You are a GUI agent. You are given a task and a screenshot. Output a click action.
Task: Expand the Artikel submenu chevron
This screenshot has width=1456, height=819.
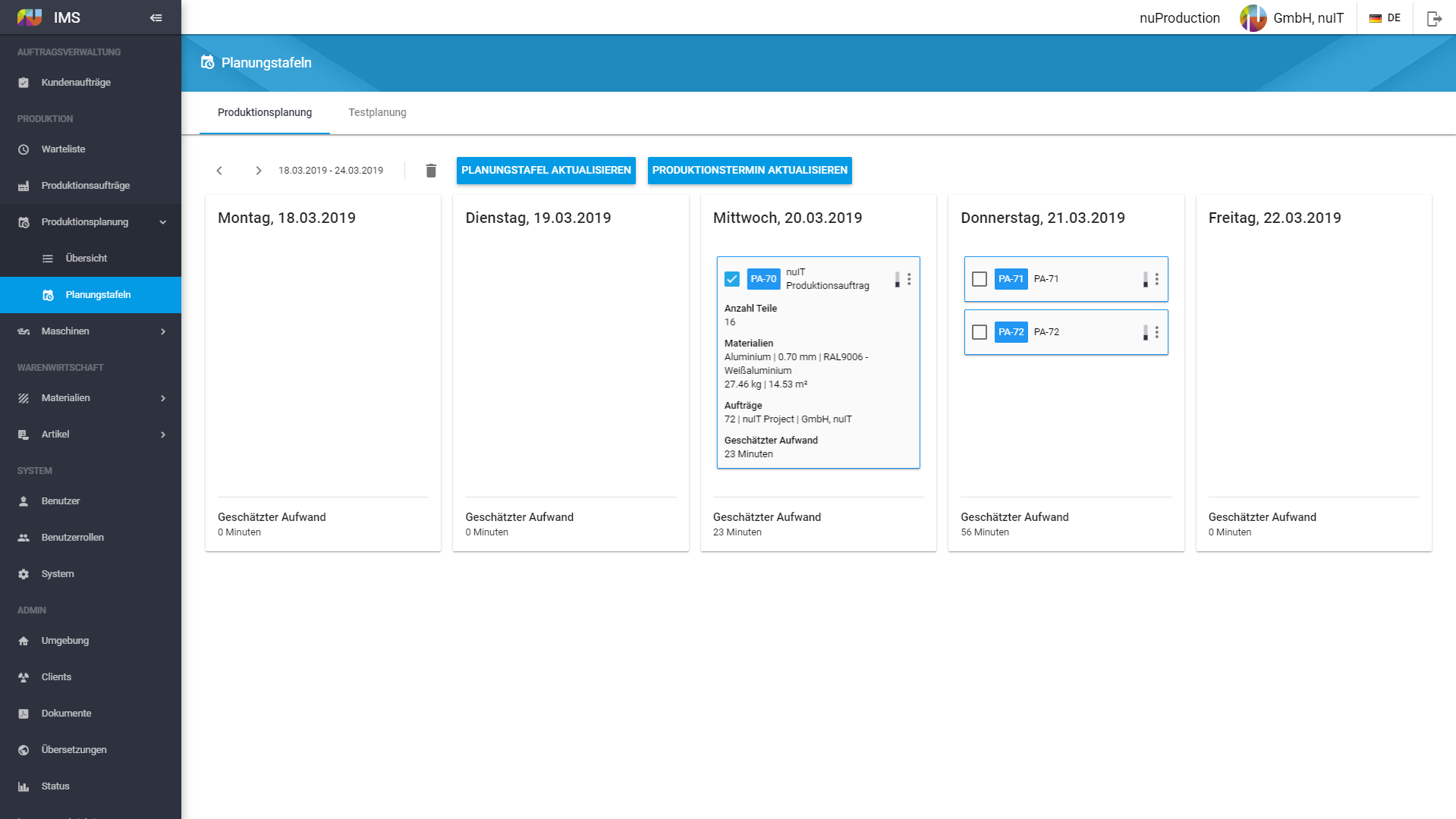click(x=163, y=435)
